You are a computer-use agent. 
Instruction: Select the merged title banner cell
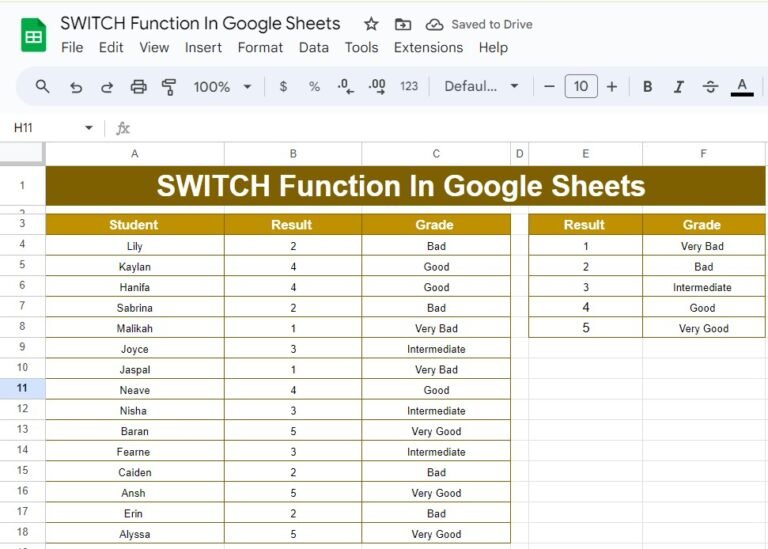click(406, 186)
